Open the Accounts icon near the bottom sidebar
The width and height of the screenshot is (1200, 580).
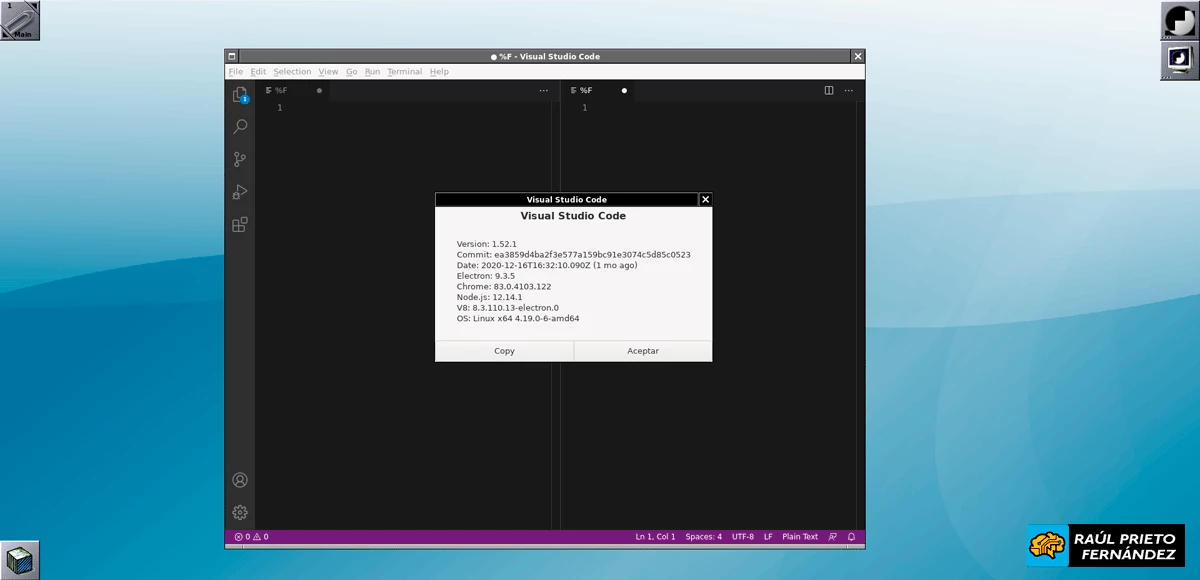(239, 479)
